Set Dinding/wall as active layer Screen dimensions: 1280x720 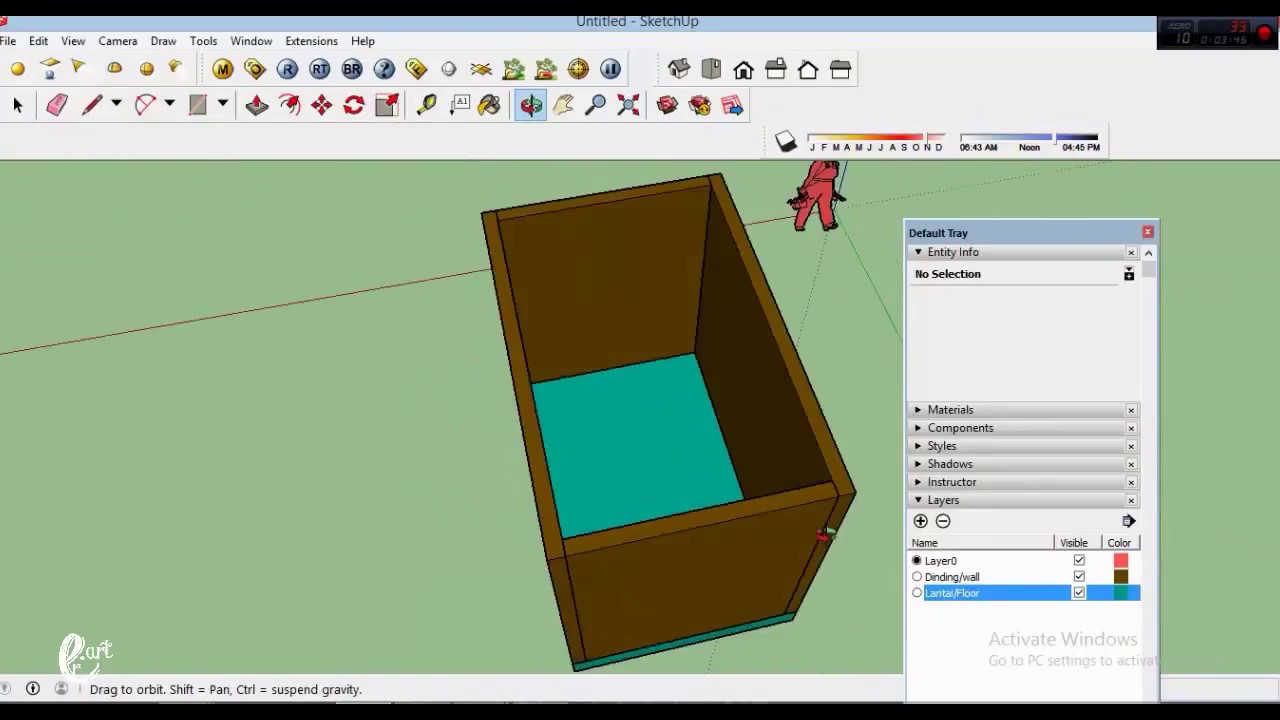coord(917,577)
